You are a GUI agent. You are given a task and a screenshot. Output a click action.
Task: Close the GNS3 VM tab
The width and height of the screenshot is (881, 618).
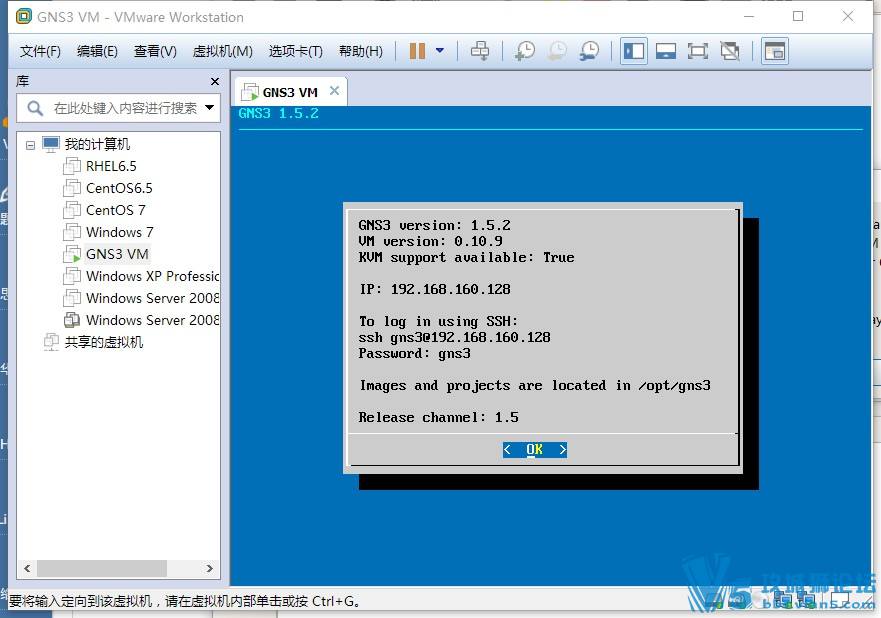coord(335,91)
